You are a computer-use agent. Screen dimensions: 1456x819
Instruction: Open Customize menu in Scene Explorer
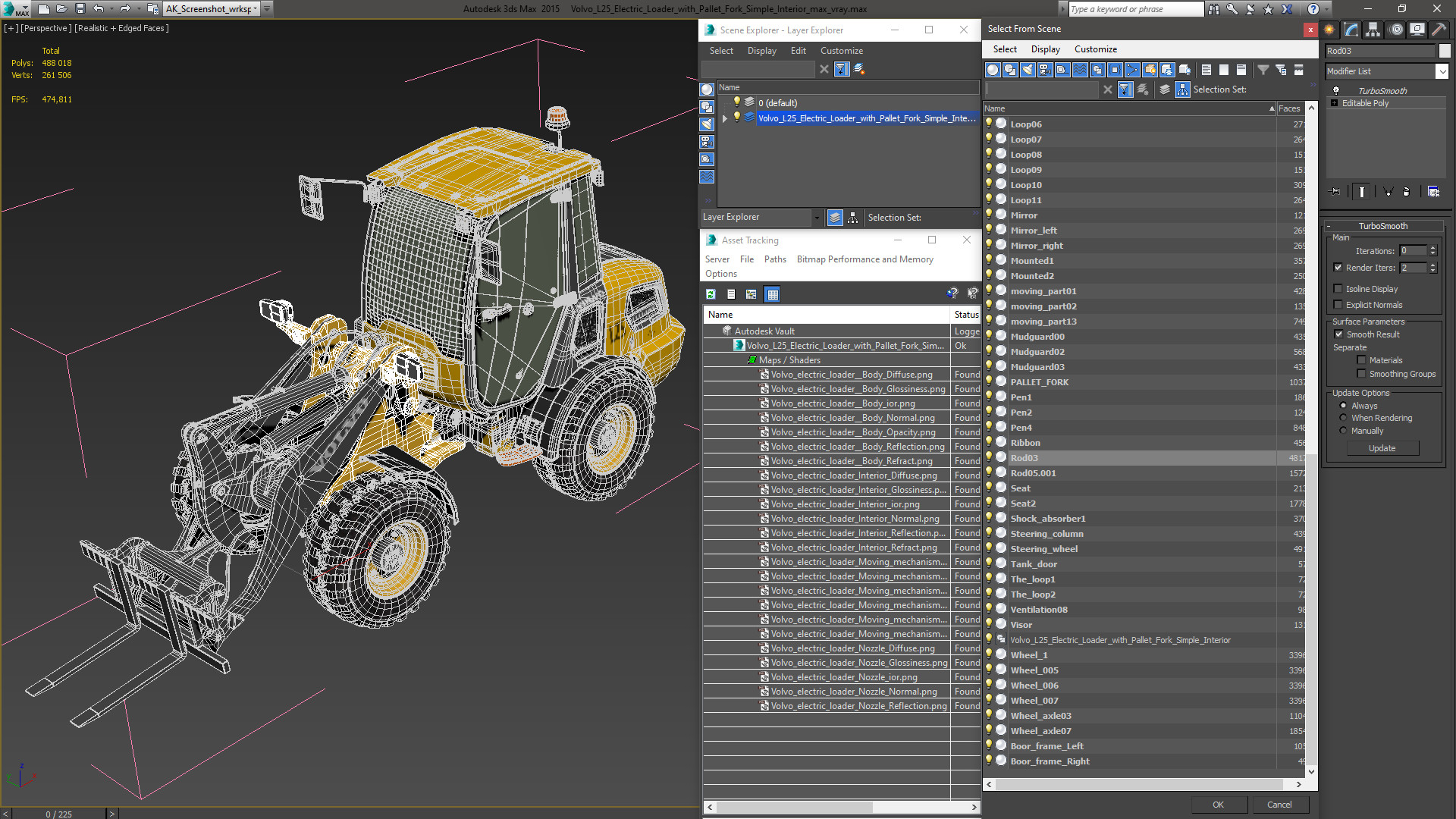(x=842, y=51)
